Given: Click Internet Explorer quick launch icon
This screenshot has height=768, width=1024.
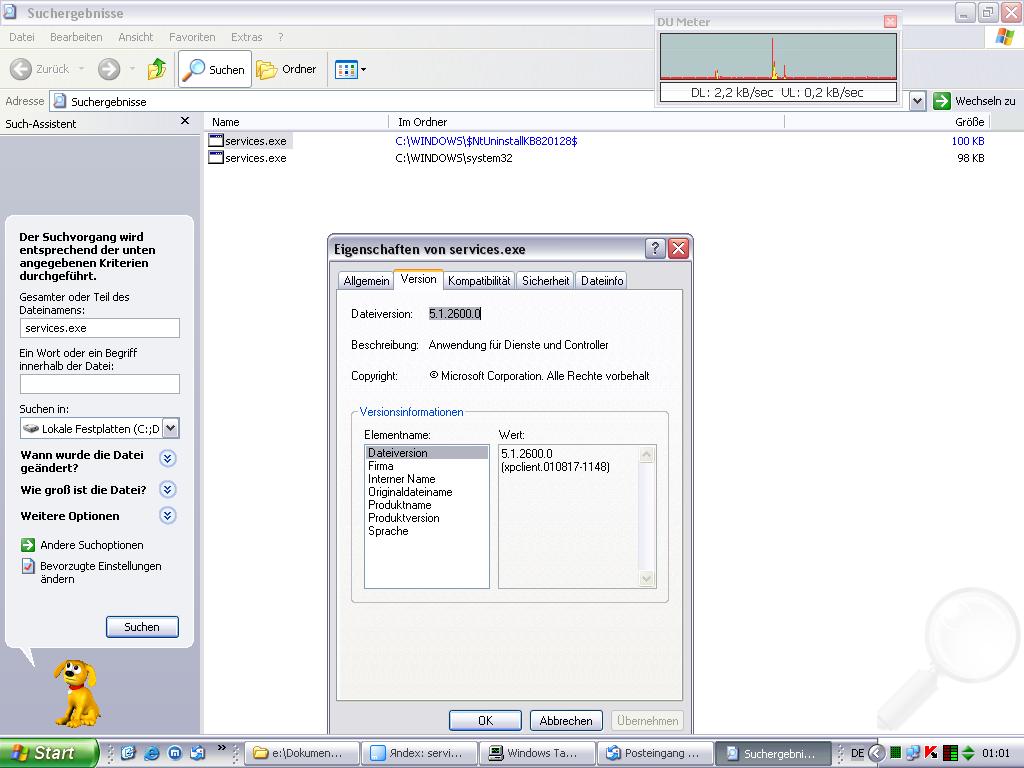Looking at the screenshot, I should pyautogui.click(x=152, y=753).
